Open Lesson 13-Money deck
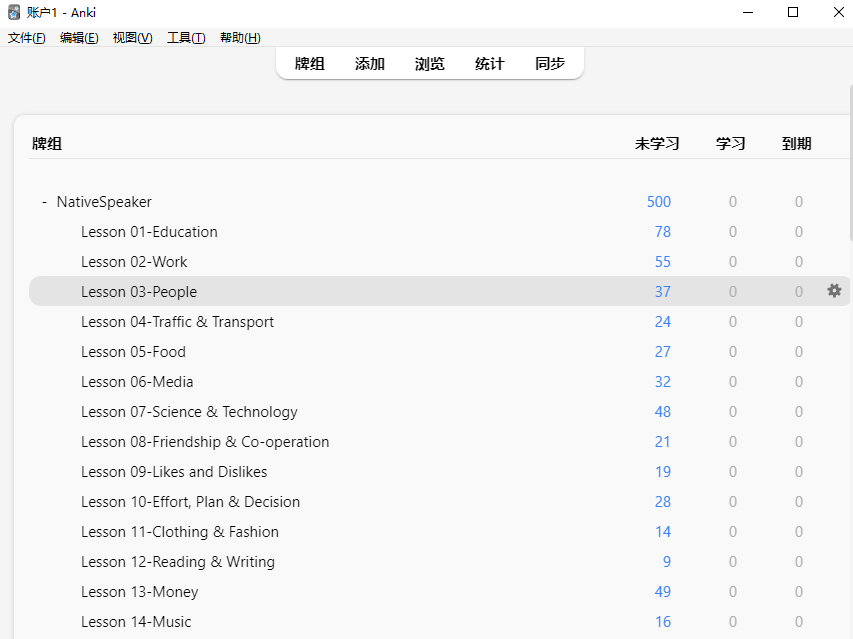 click(139, 592)
